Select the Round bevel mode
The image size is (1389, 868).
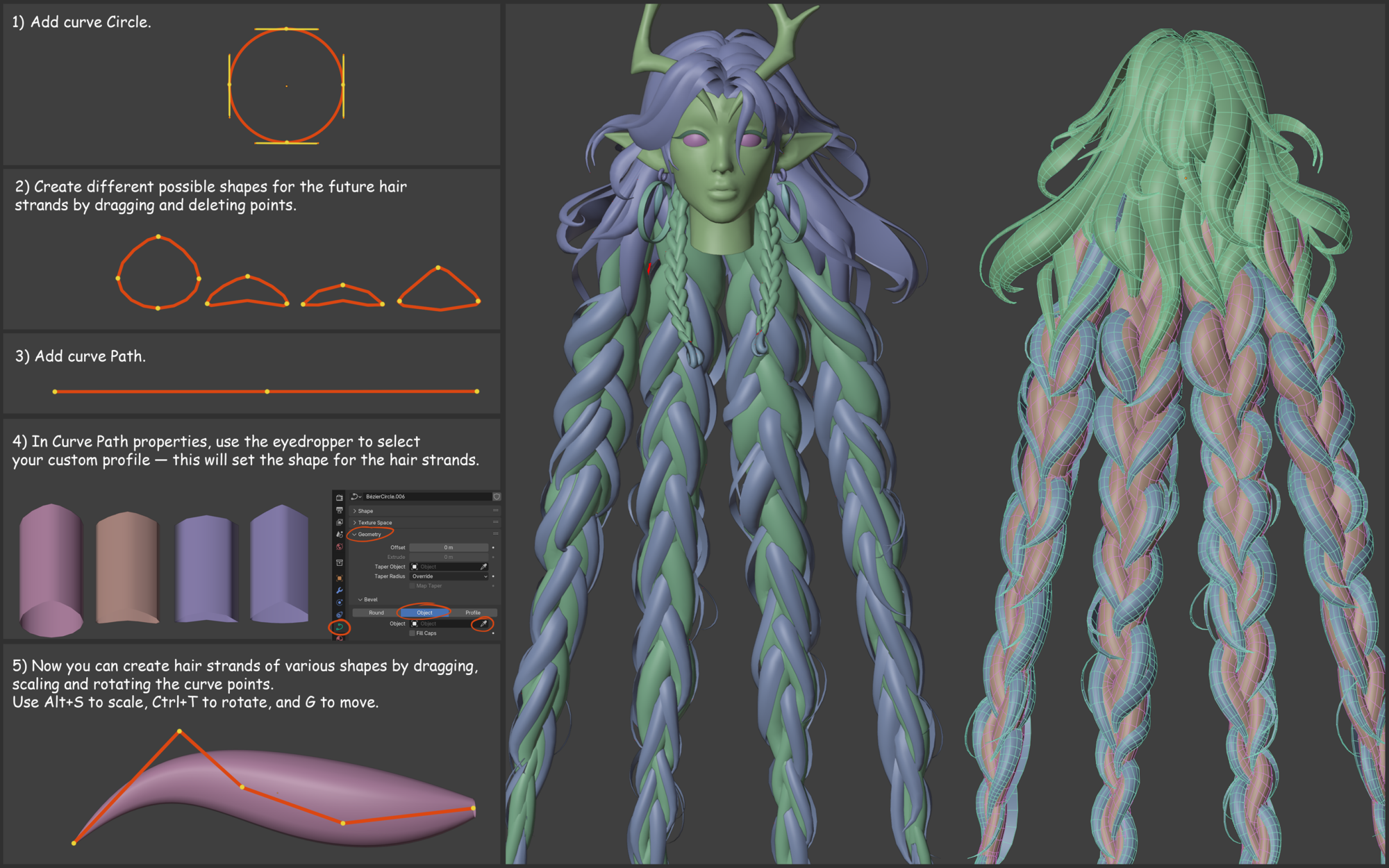pos(376,612)
